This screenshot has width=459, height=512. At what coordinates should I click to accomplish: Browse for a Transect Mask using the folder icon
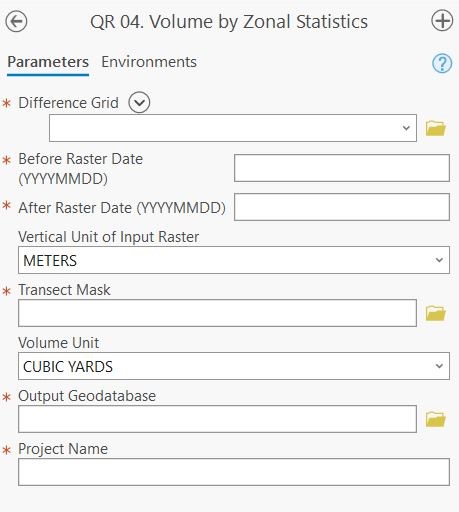coord(436,313)
